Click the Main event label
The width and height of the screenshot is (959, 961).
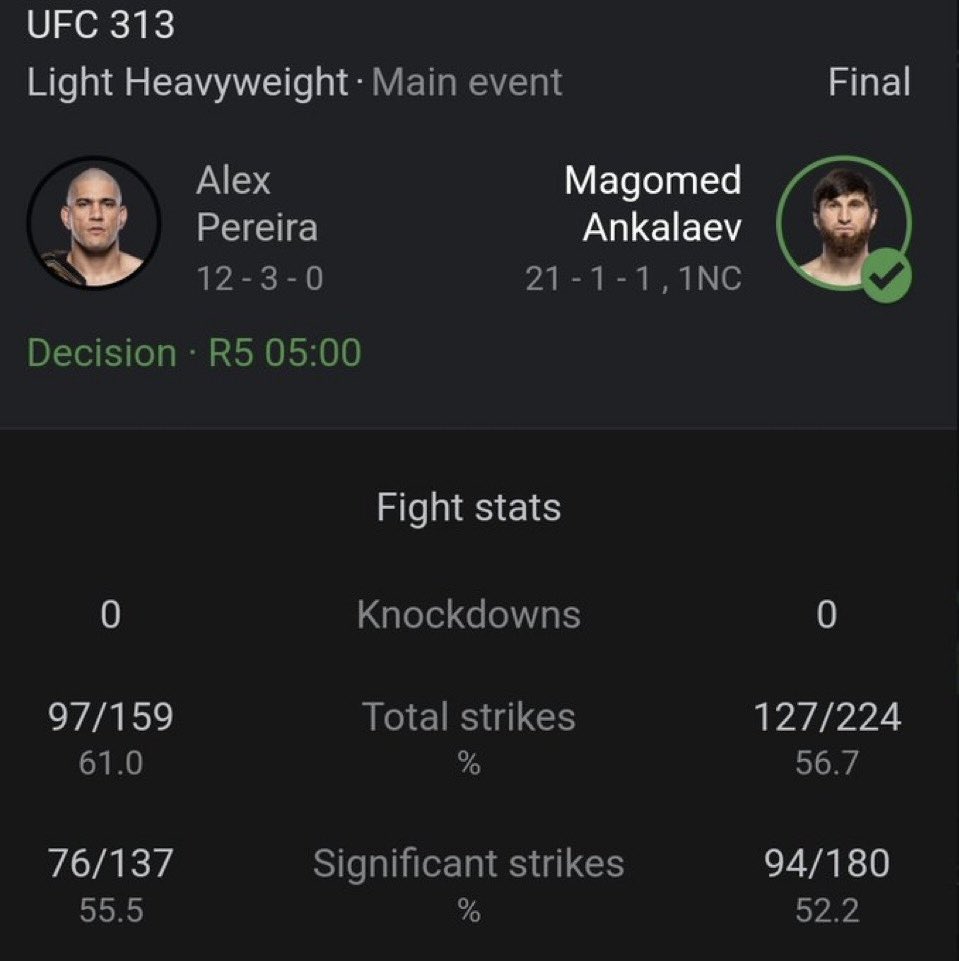(x=467, y=82)
